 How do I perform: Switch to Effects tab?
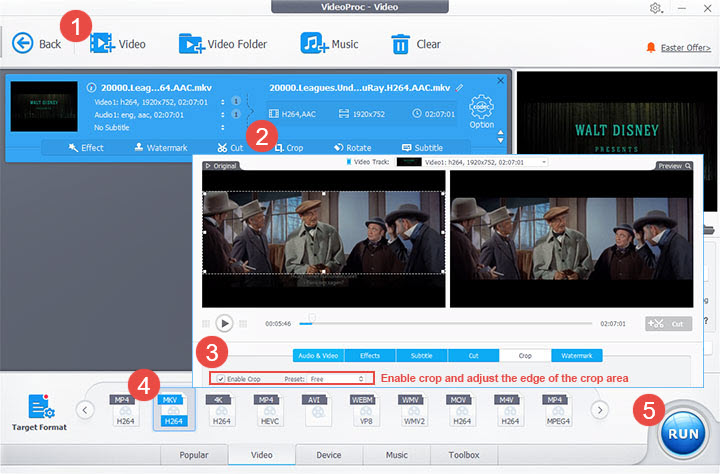pos(370,356)
